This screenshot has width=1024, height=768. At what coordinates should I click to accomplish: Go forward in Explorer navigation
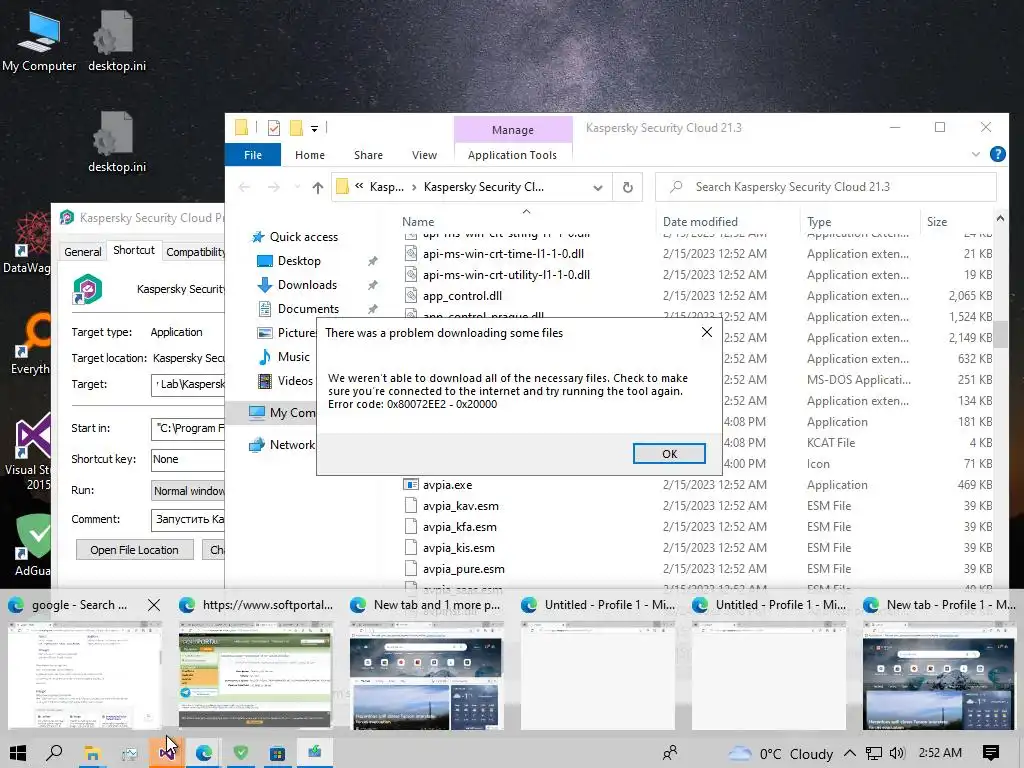[274, 187]
